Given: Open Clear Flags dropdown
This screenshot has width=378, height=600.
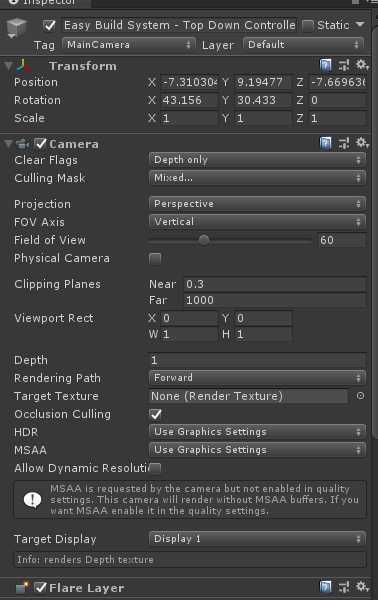Looking at the screenshot, I should point(257,160).
